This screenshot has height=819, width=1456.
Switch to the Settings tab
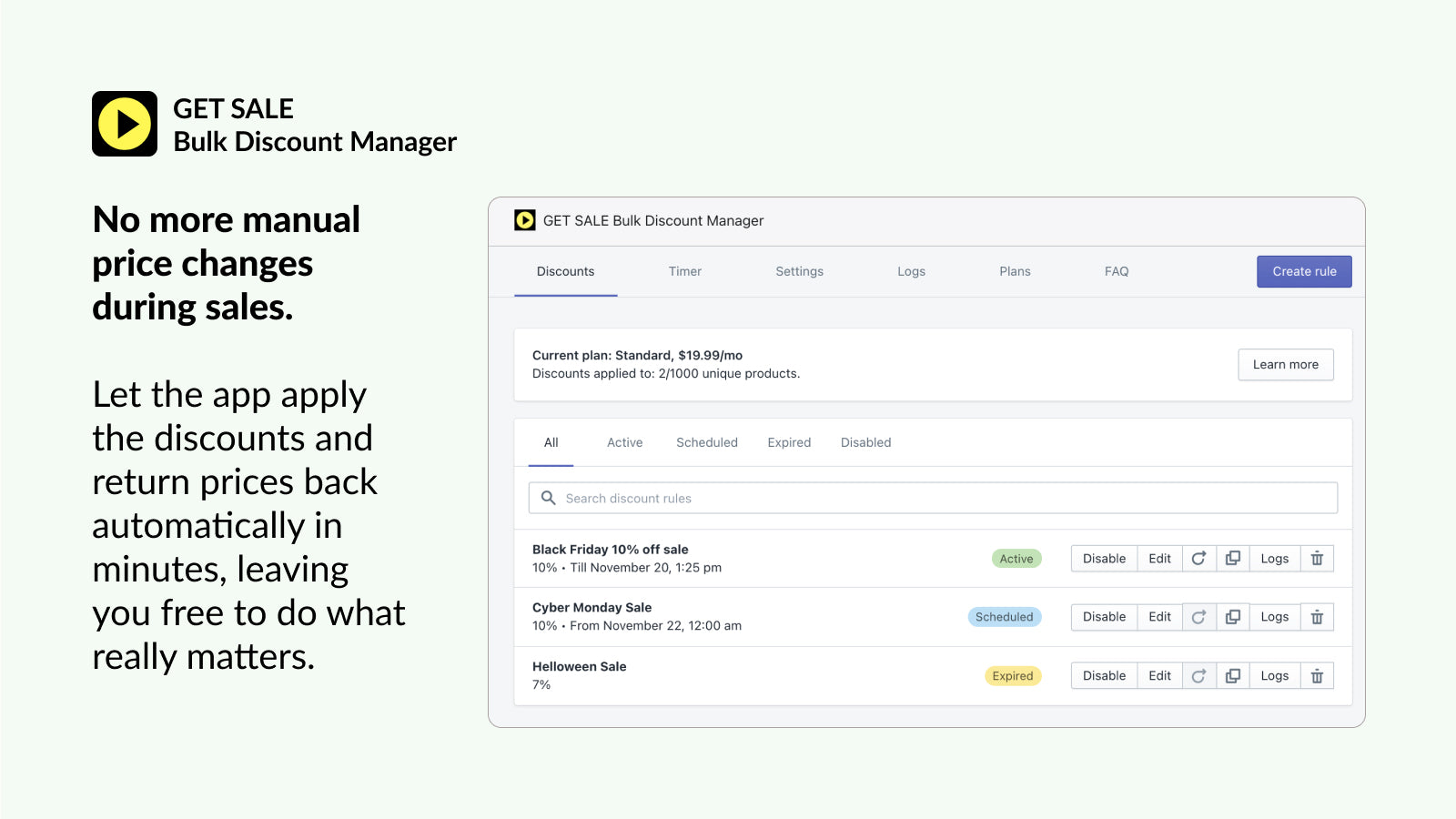coord(799,271)
